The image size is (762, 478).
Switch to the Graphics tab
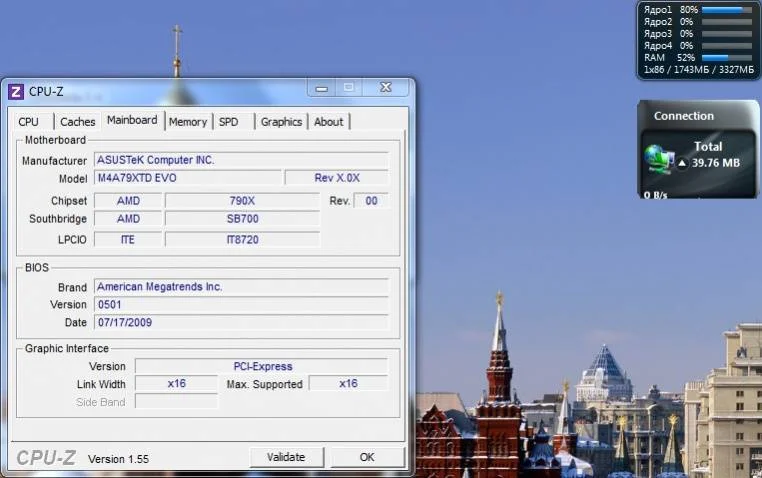[x=281, y=122]
